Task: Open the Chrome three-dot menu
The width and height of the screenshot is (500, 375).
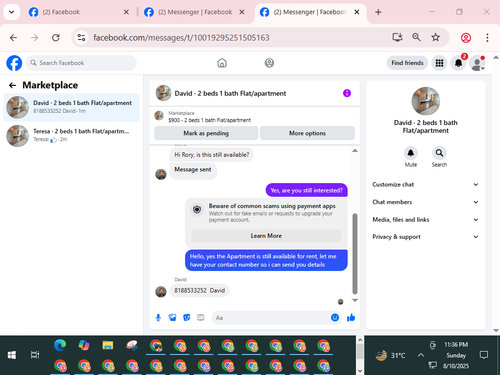Action: tap(487, 38)
